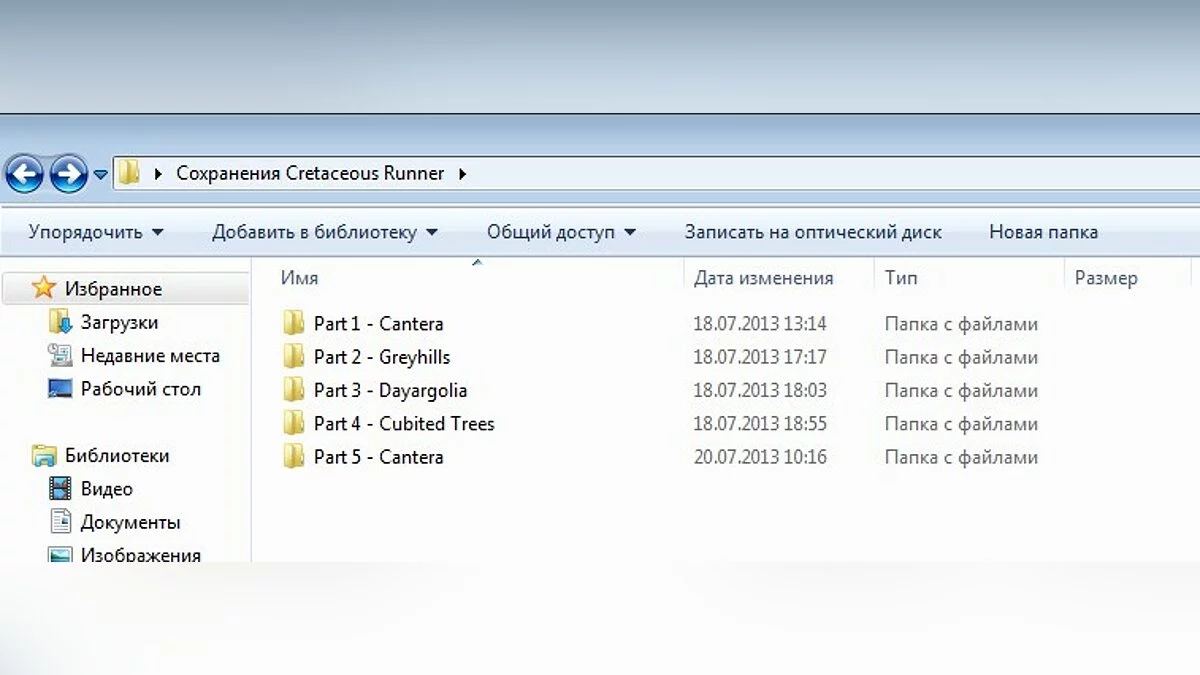Sort files by Имя column header
Screen dimensions: 1200x675
pos(300,278)
